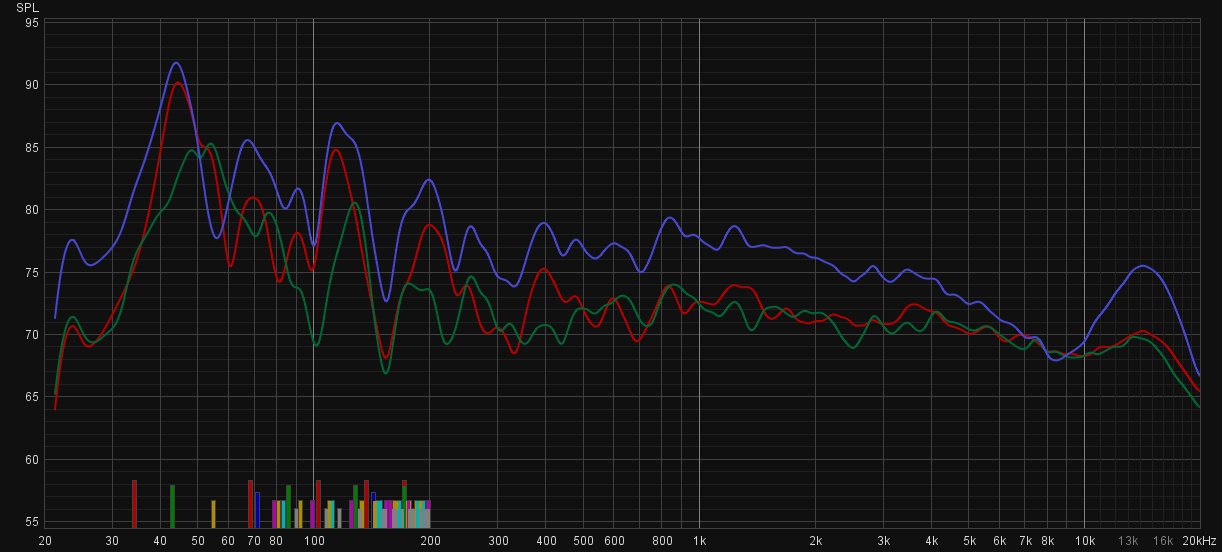1222x552 pixels.
Task: Click the green curve's dip at 100 Hz
Action: (317, 345)
